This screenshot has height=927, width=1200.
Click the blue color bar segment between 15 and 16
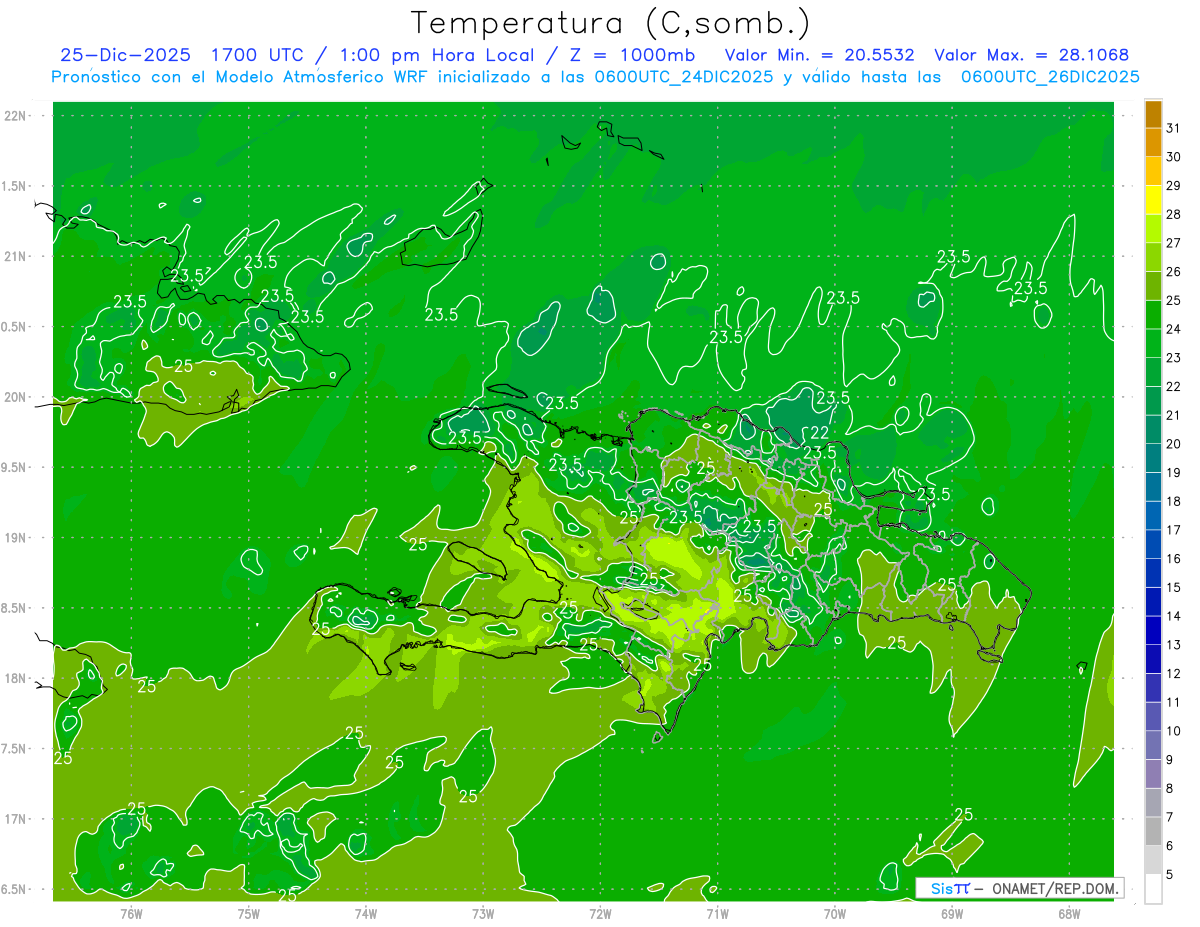coord(1153,573)
